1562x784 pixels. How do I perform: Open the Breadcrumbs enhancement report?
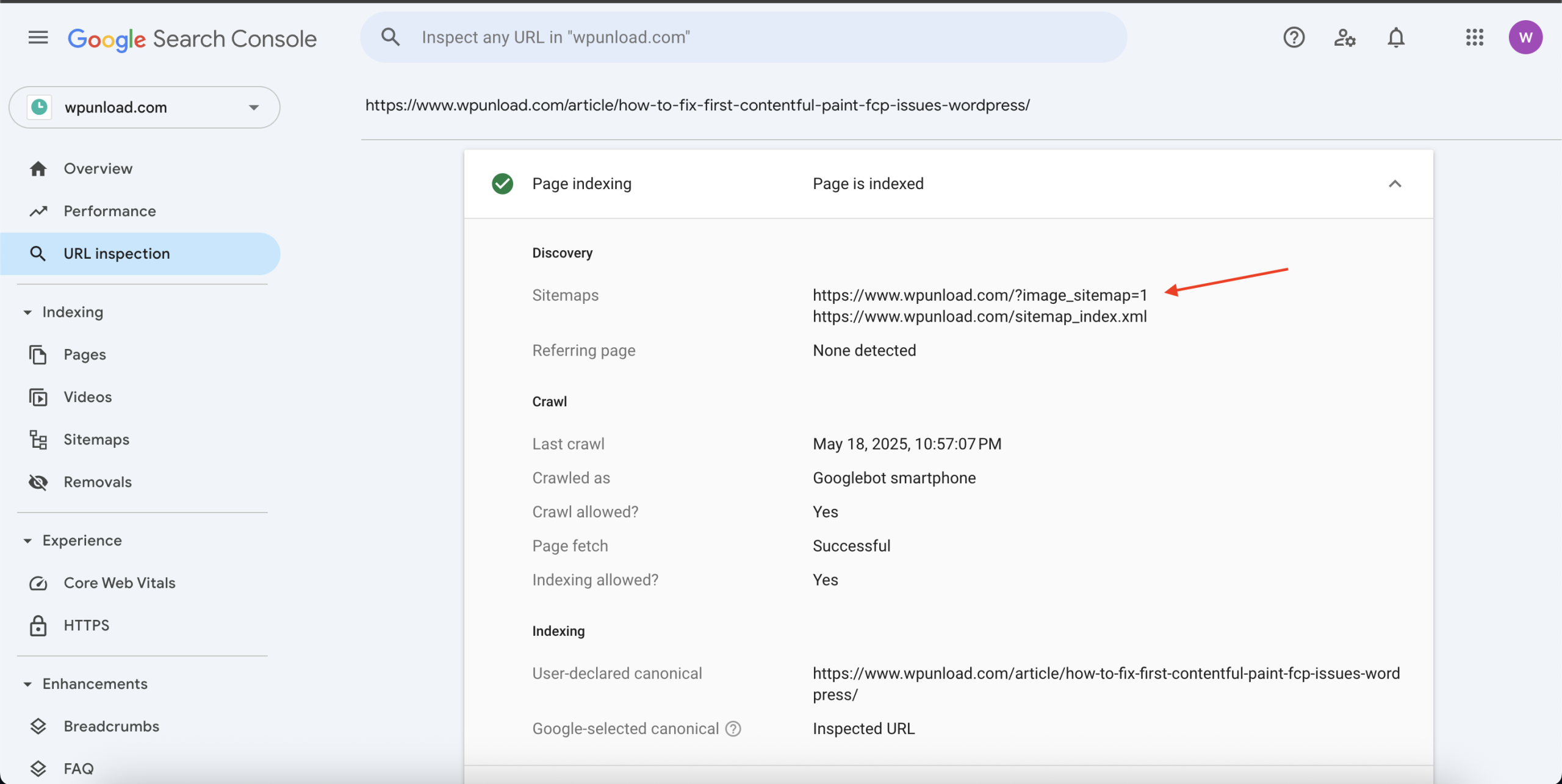(x=140, y=726)
